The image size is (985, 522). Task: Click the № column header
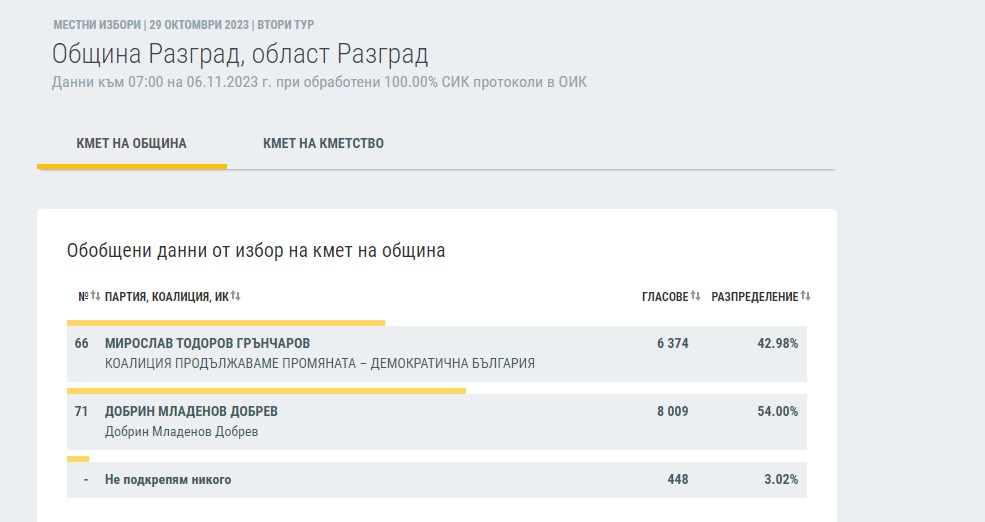pyautogui.click(x=82, y=297)
